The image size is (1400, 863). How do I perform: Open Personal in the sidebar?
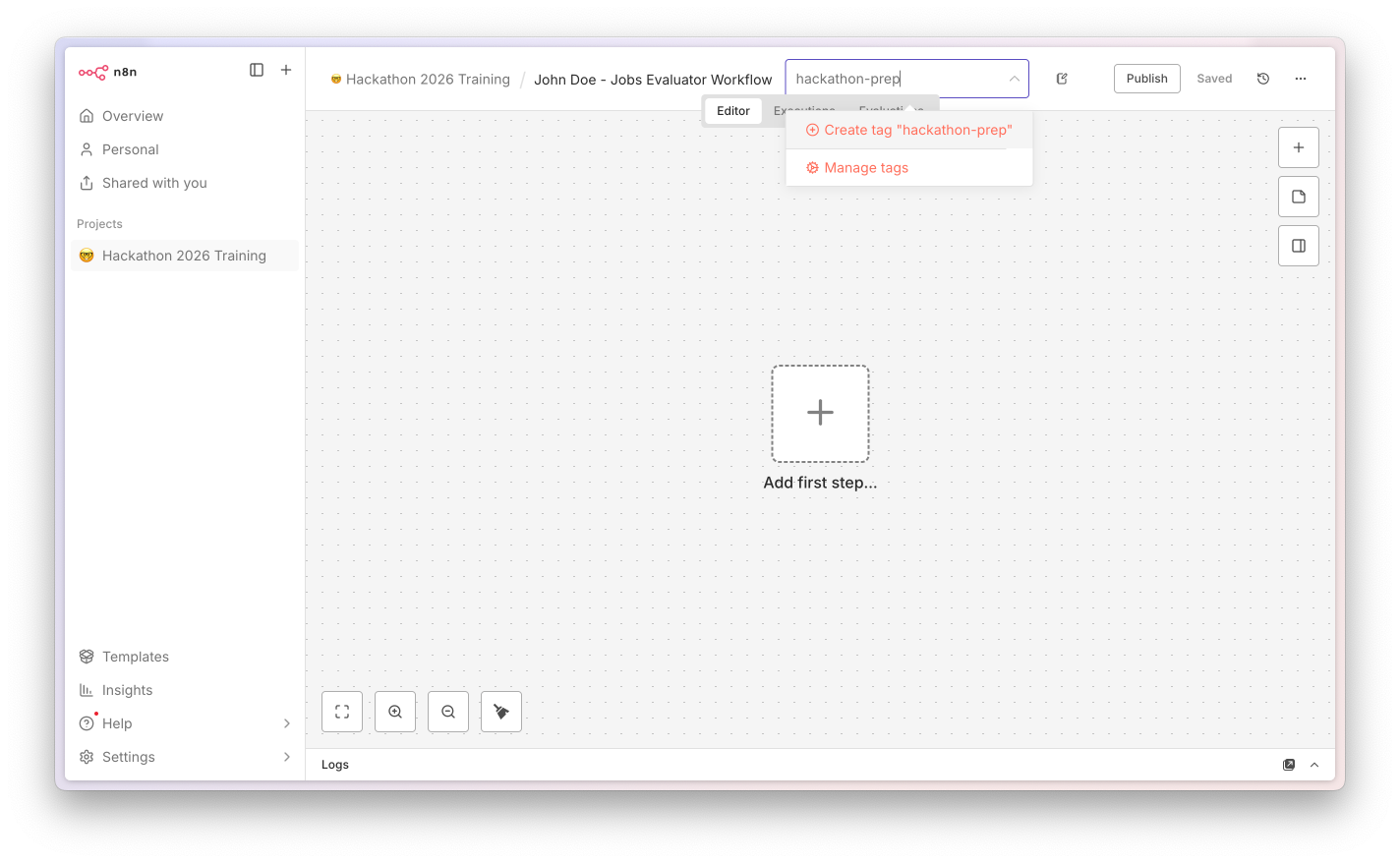(185, 149)
